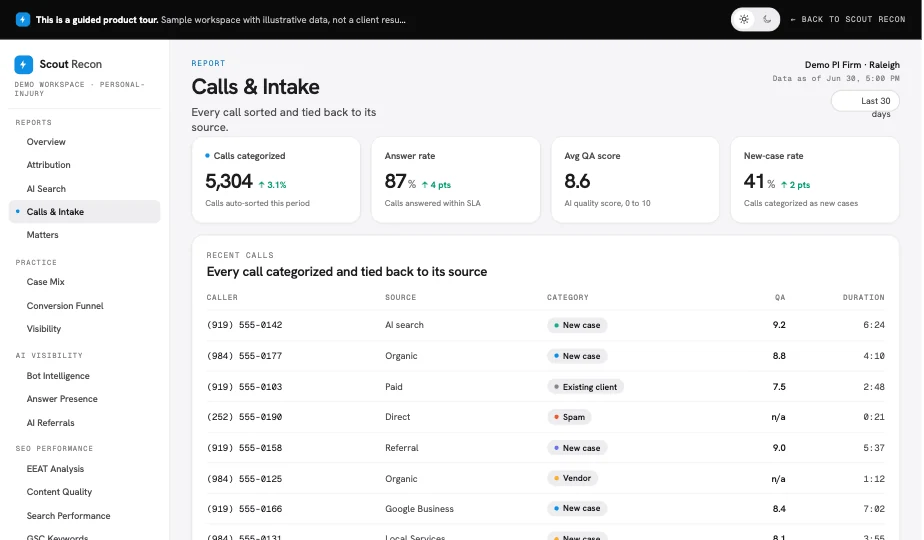
Task: Open the Matters report
Action: pos(42,235)
